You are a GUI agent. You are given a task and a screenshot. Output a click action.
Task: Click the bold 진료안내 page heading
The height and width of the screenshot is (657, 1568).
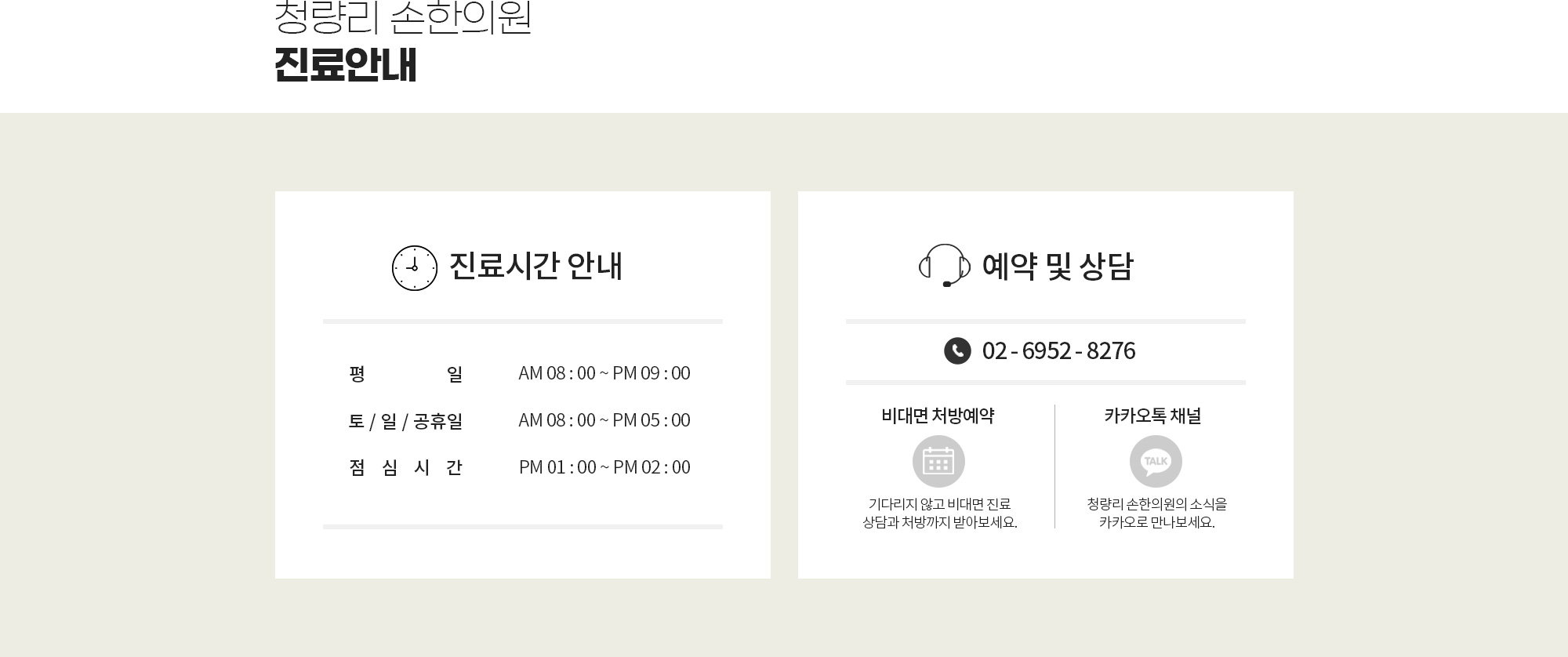pos(346,64)
